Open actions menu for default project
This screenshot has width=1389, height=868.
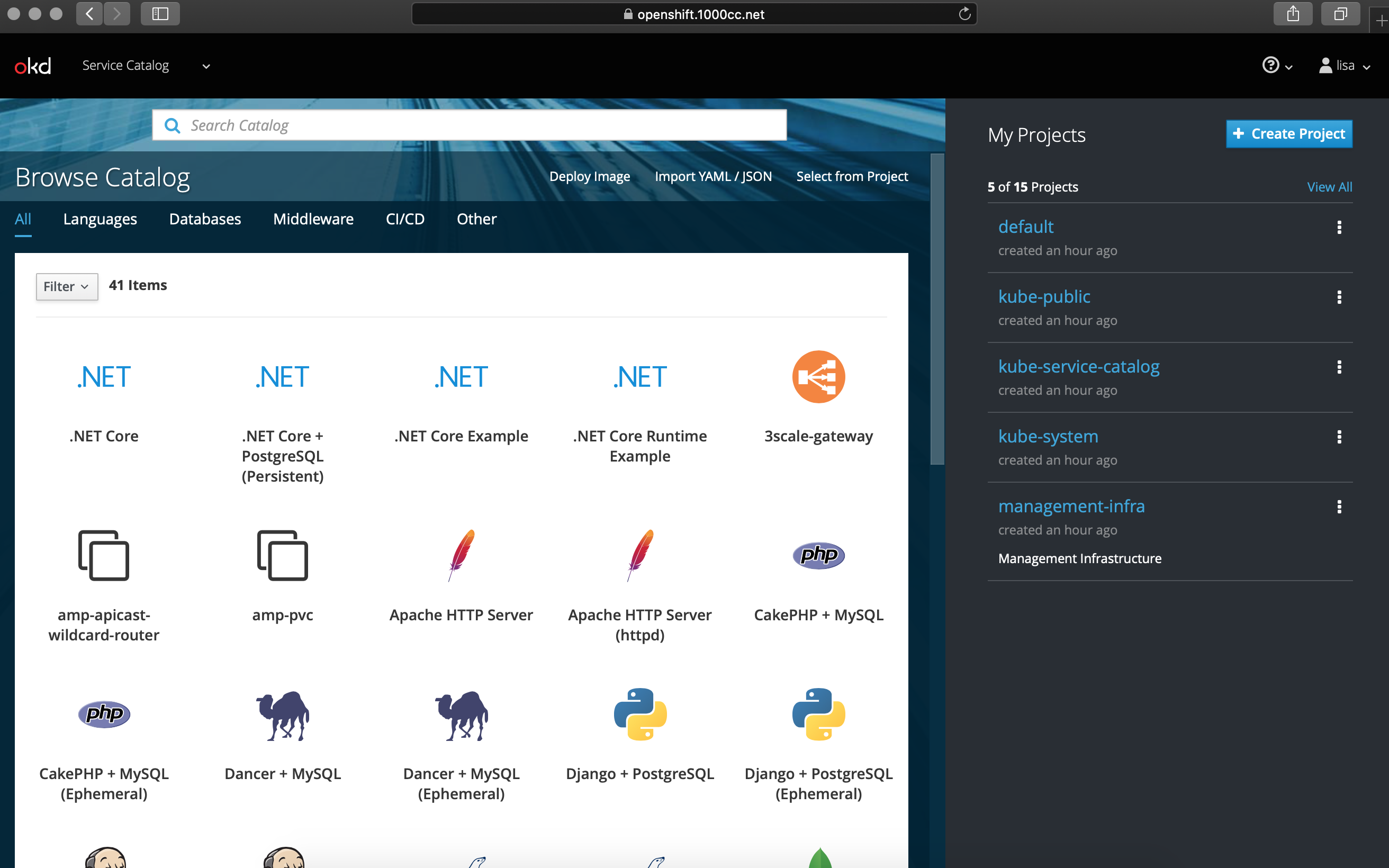tap(1339, 228)
